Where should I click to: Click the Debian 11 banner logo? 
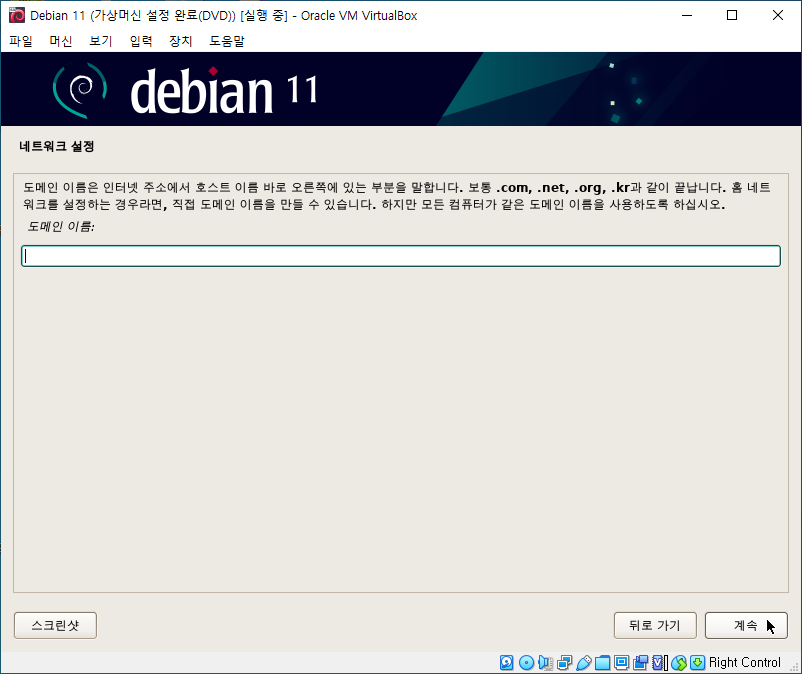[x=184, y=91]
